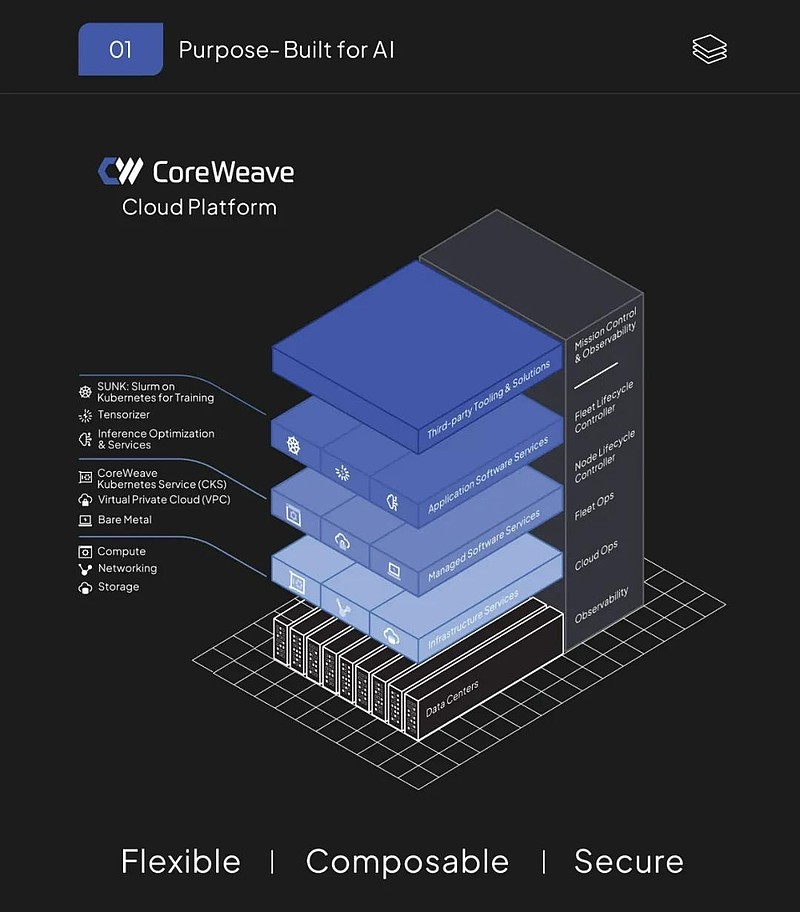
Task: Click 'Cloud Ops' on side panel
Action: 596,556
